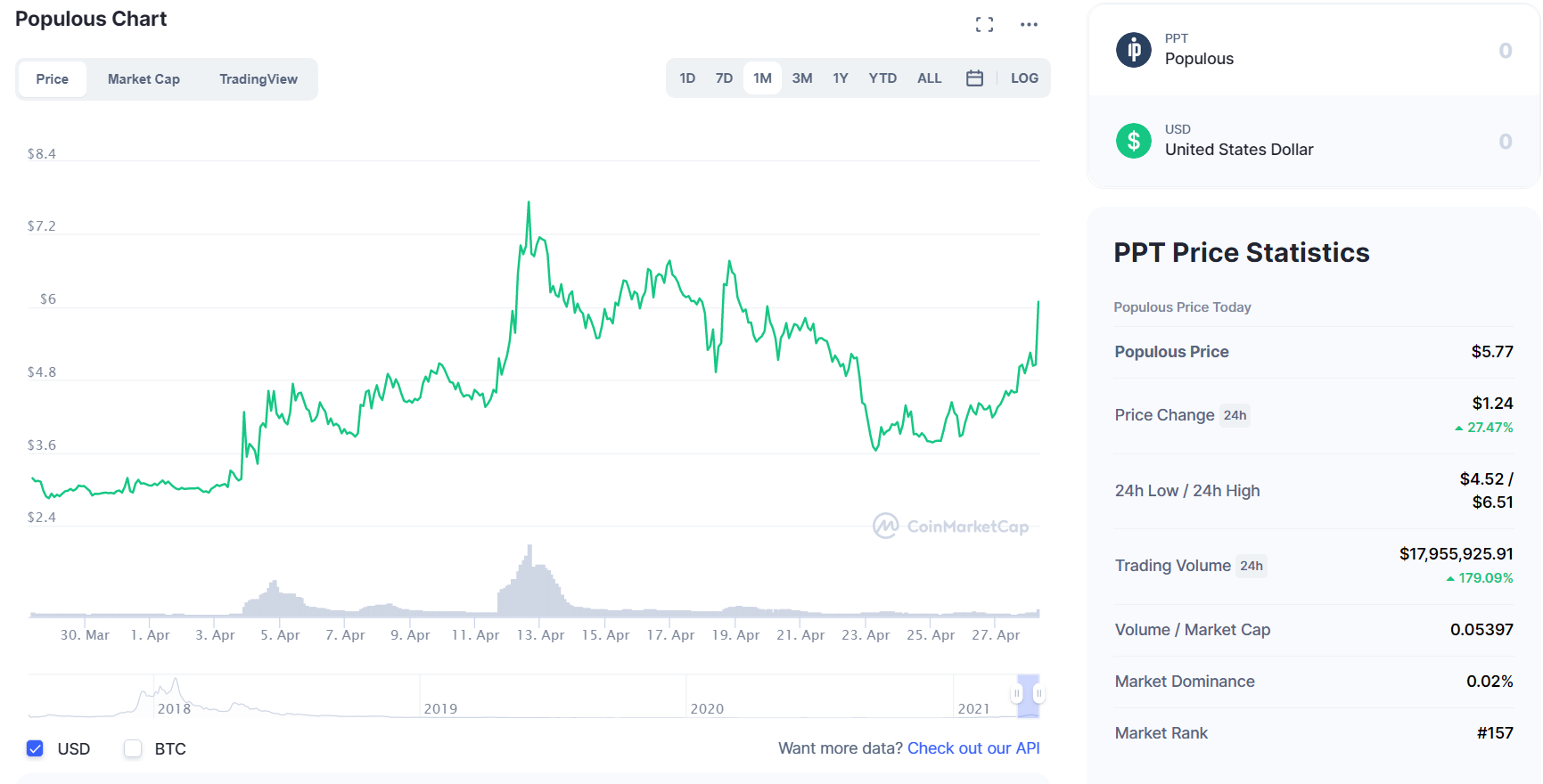Click the Populous PPT coin logo
The height and width of the screenshot is (784, 1543).
pos(1134,50)
